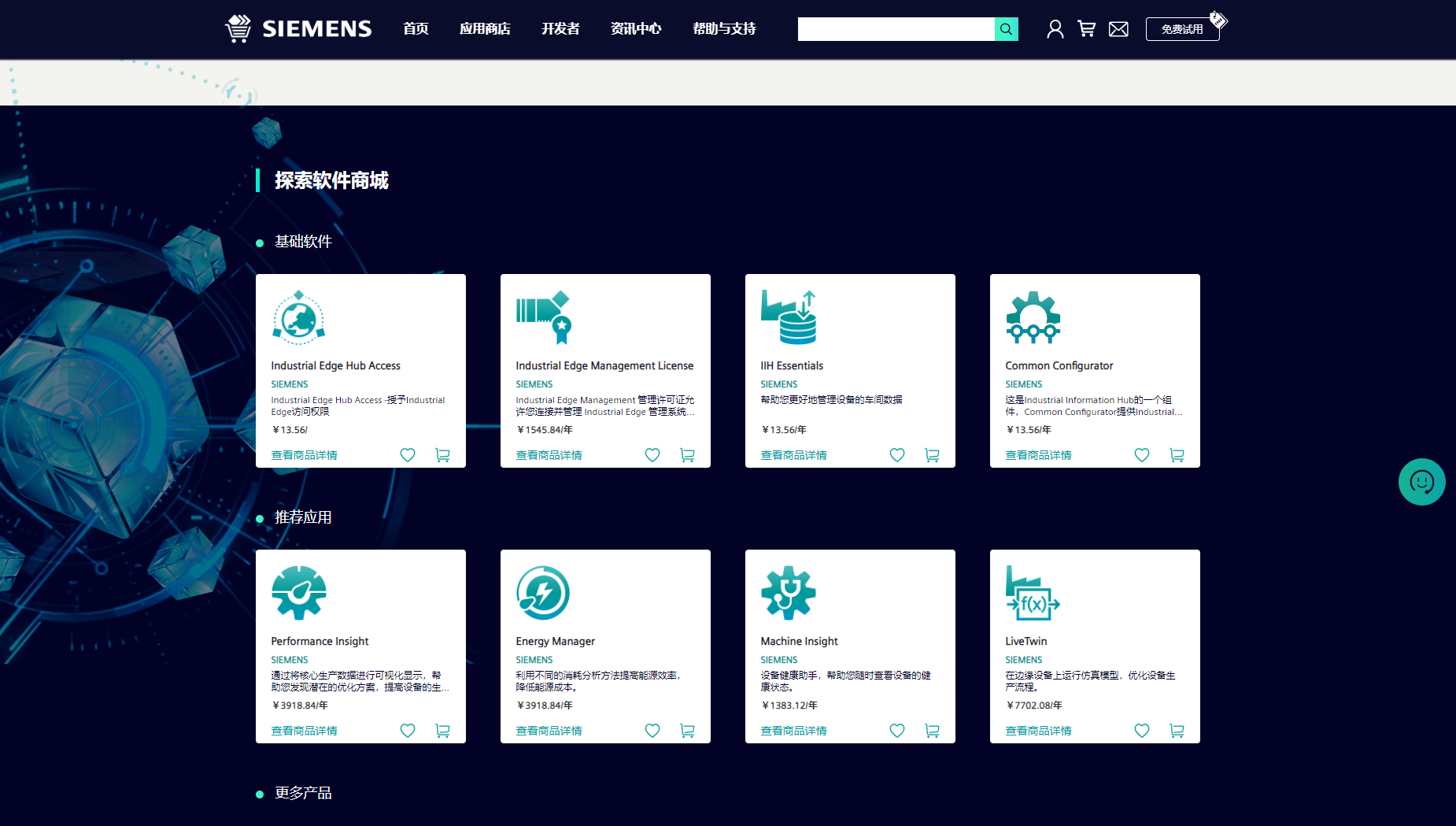The height and width of the screenshot is (826, 1456).
Task: Add Energy Manager to the shopping cart
Action: click(687, 731)
